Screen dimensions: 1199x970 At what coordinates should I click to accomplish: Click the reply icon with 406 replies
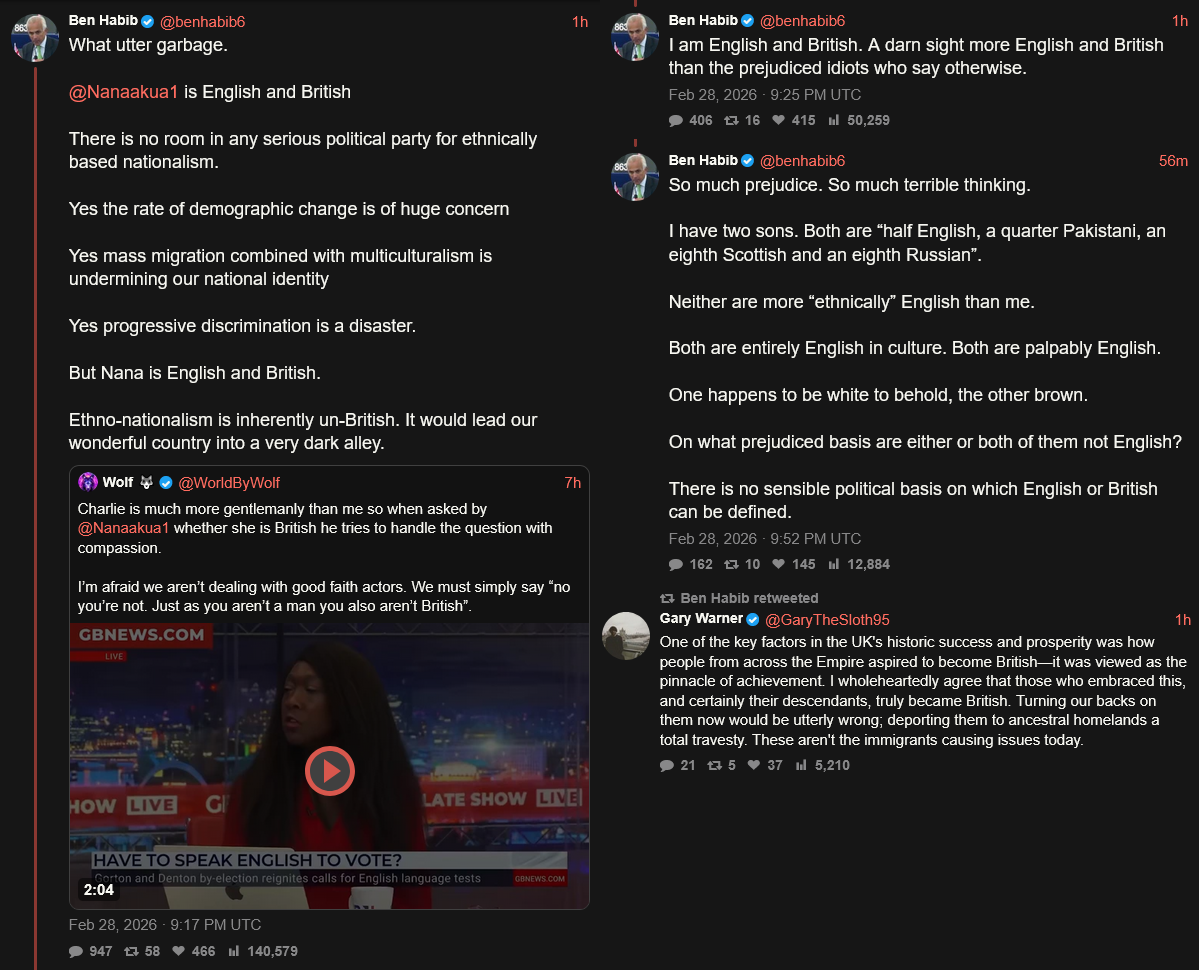[x=676, y=121]
